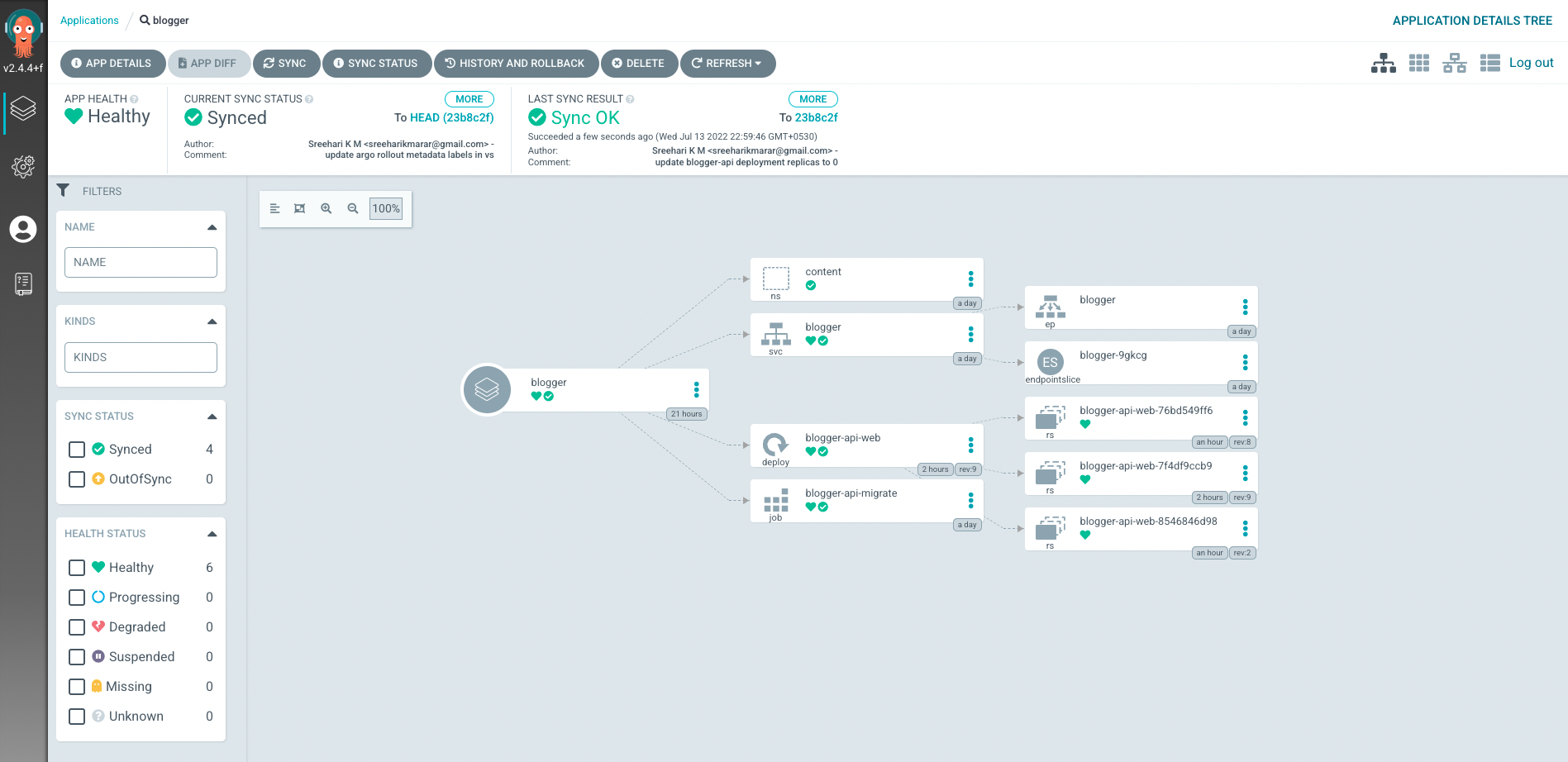Image resolution: width=1568 pixels, height=762 pixels.
Task: Switch to list view icon
Action: (x=1490, y=63)
